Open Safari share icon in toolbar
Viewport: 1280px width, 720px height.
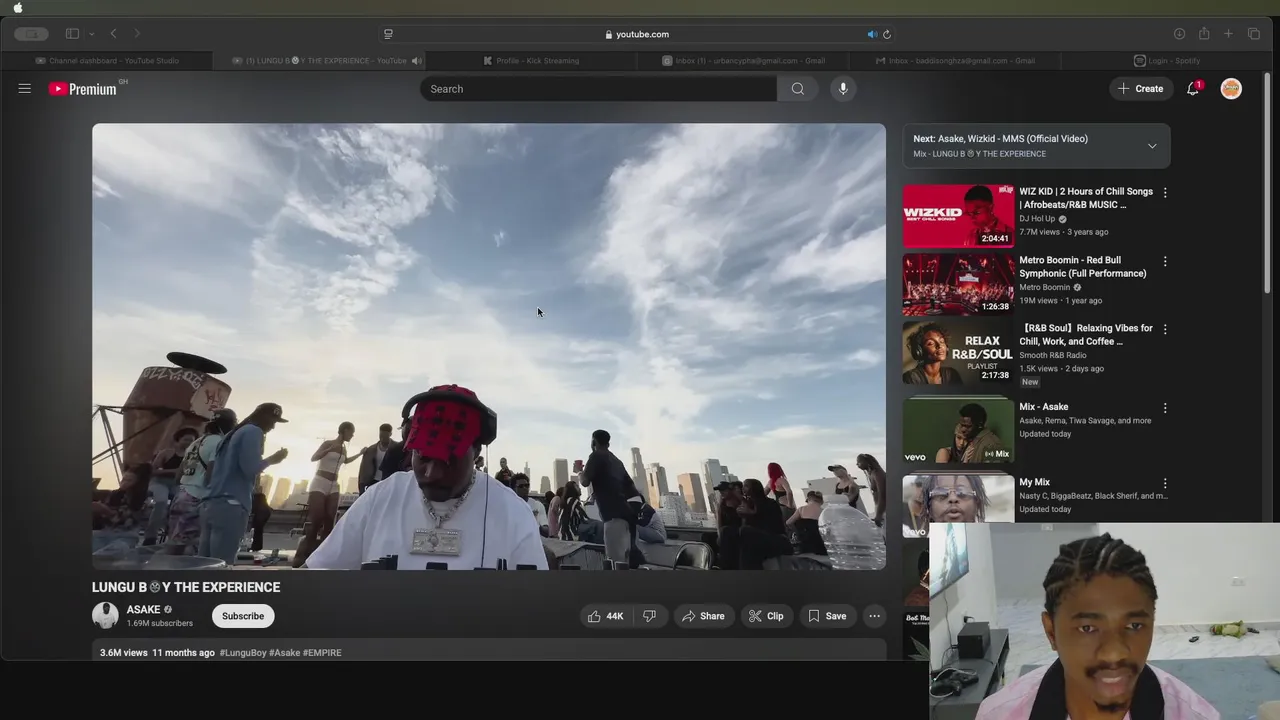tap(1204, 34)
